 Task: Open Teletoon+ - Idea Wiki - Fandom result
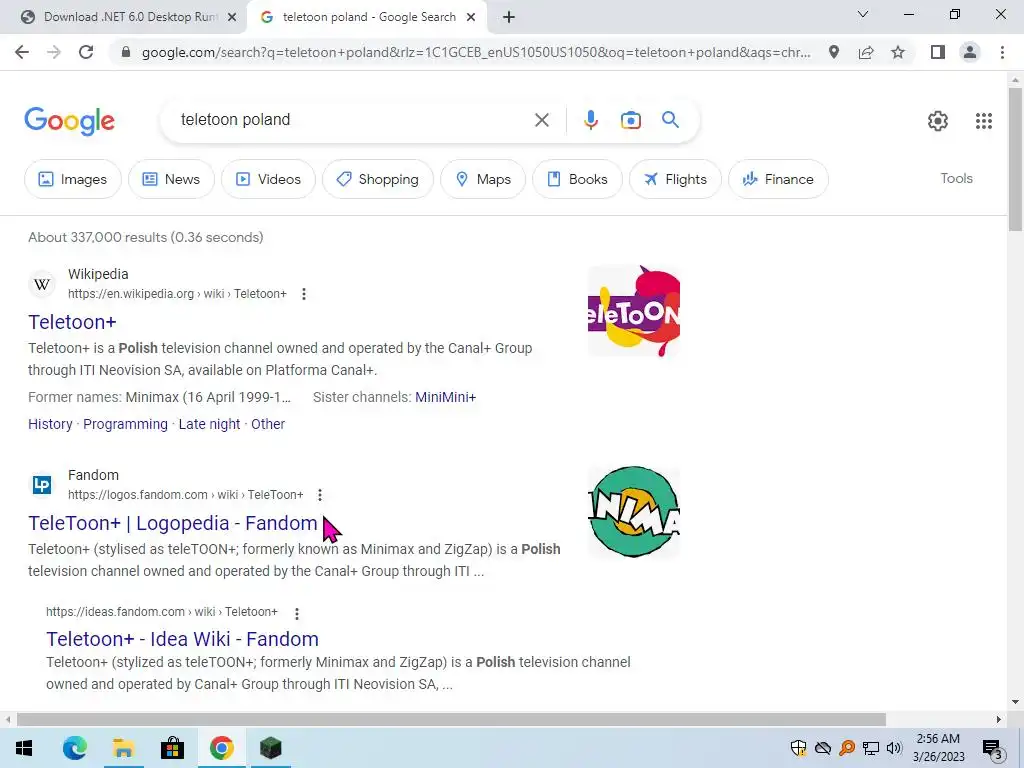[182, 639]
